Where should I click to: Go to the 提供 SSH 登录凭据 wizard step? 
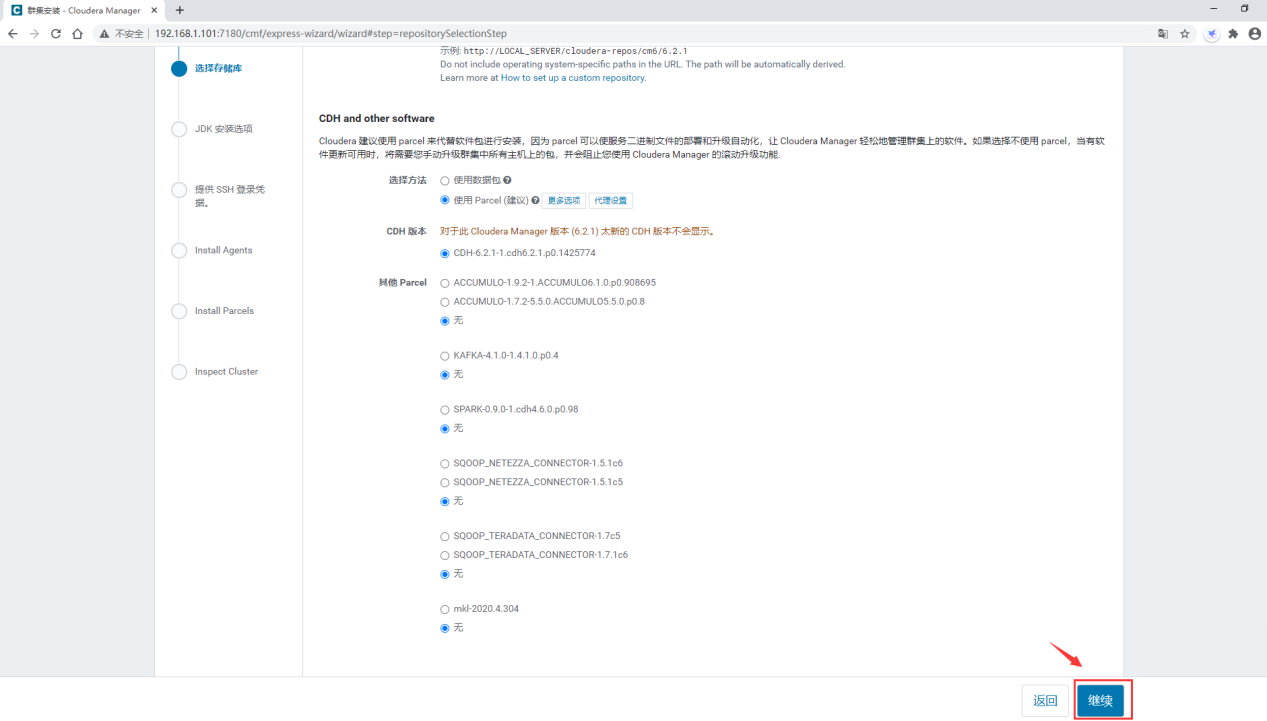230,196
